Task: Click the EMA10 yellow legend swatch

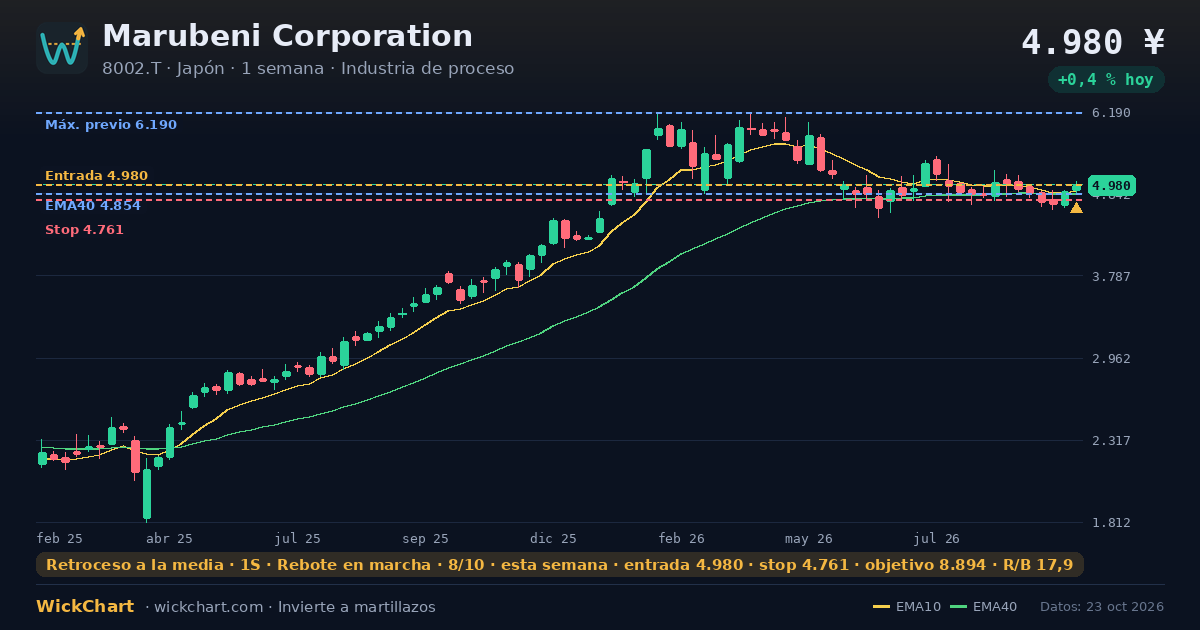Action: coord(881,607)
